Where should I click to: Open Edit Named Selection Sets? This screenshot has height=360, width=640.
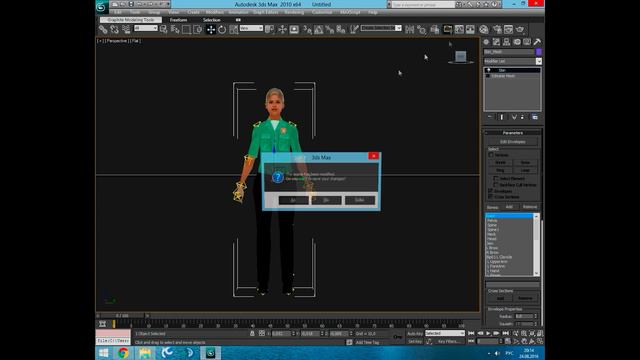click(x=354, y=29)
